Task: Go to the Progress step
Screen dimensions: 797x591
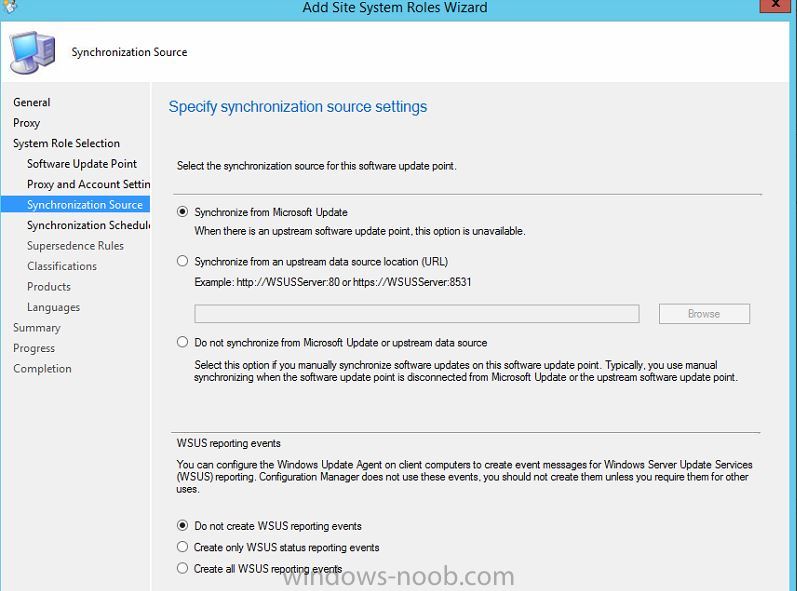Action: coord(34,348)
